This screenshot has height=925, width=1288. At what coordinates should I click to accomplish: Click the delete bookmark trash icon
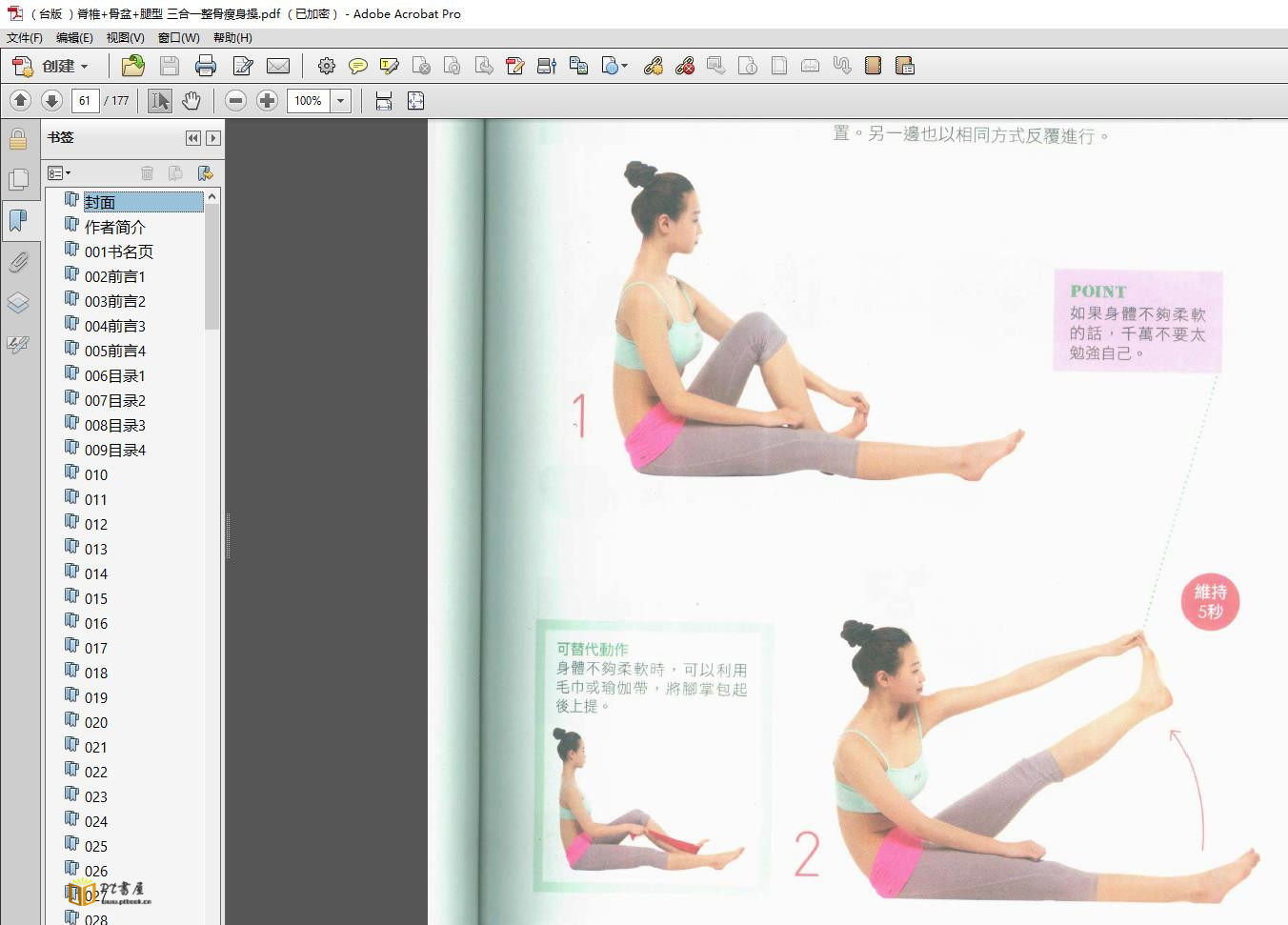tap(147, 172)
